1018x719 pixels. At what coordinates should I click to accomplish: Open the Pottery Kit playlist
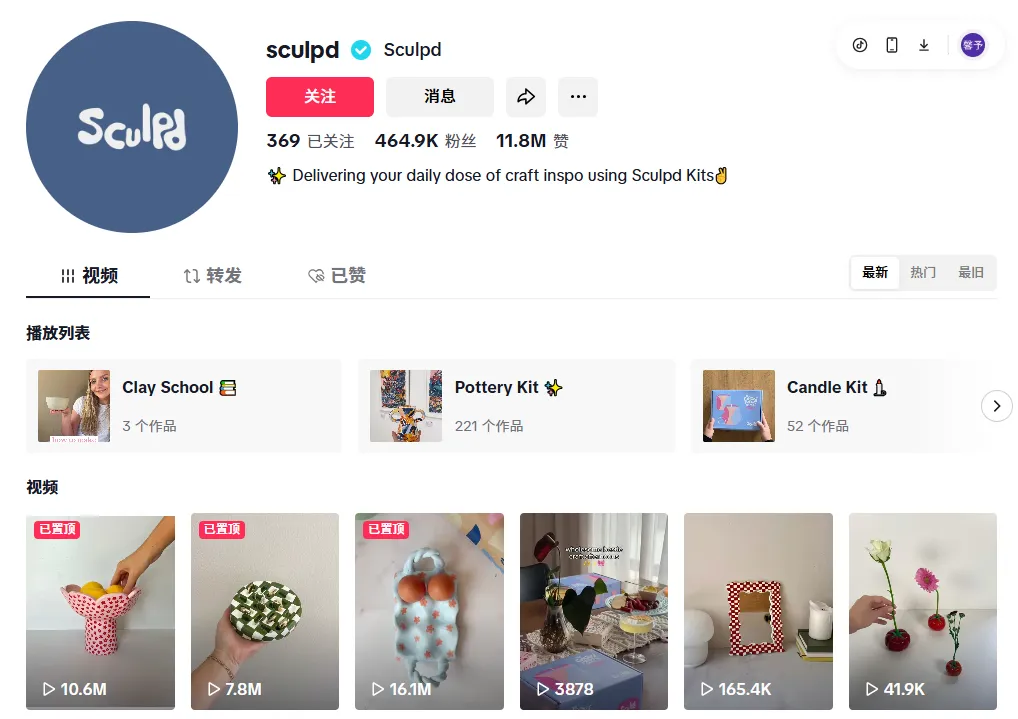517,406
